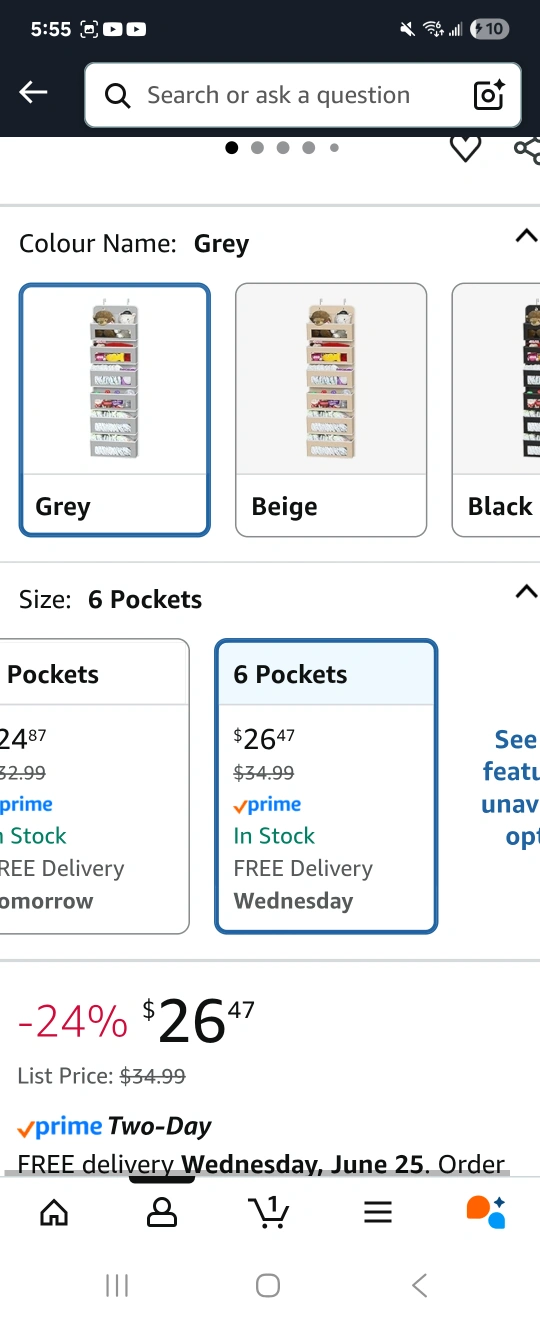
Task: Tap the prime Two-Day logo
Action: (x=114, y=1127)
